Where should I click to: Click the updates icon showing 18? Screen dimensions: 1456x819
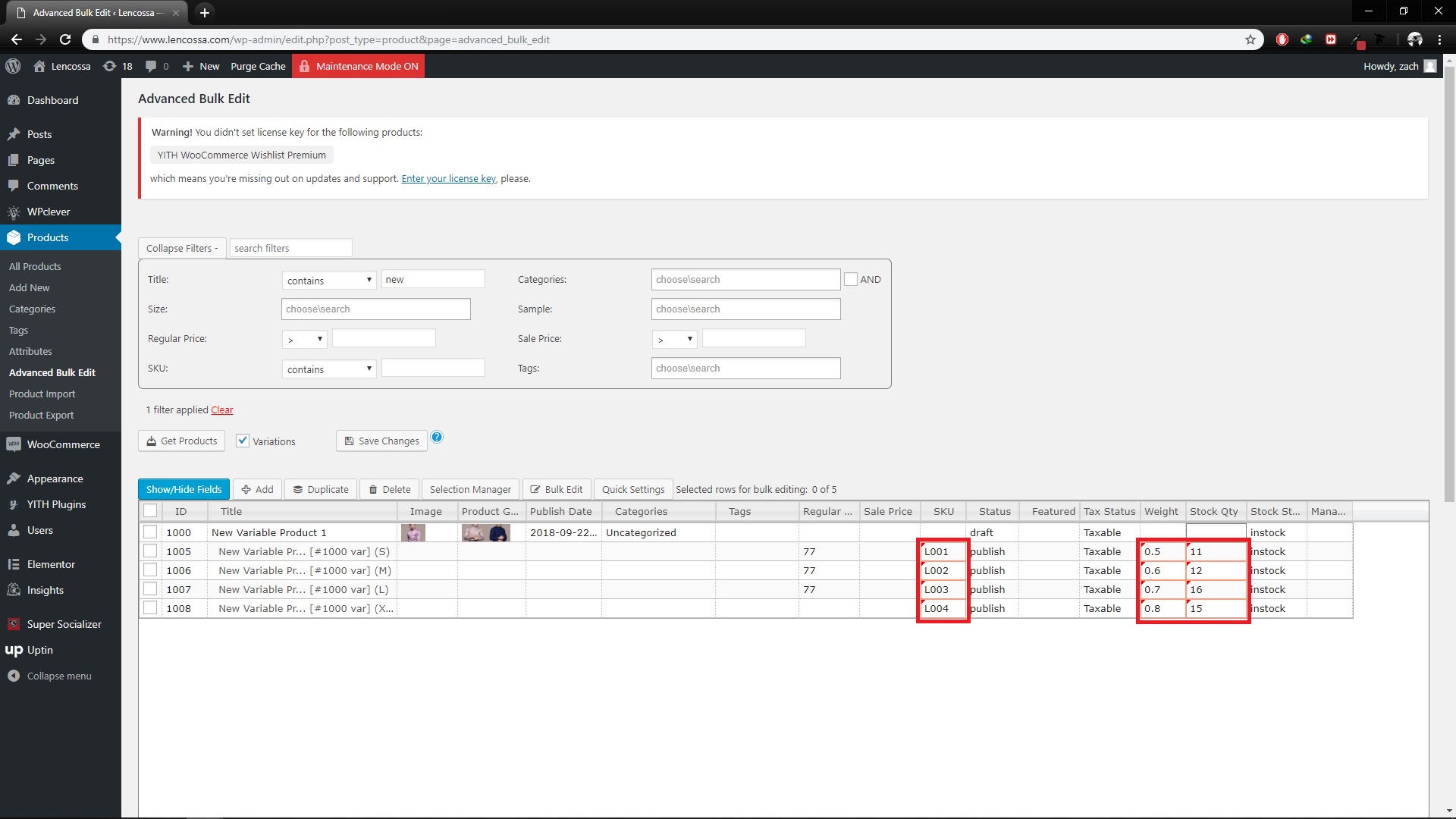[x=110, y=66]
